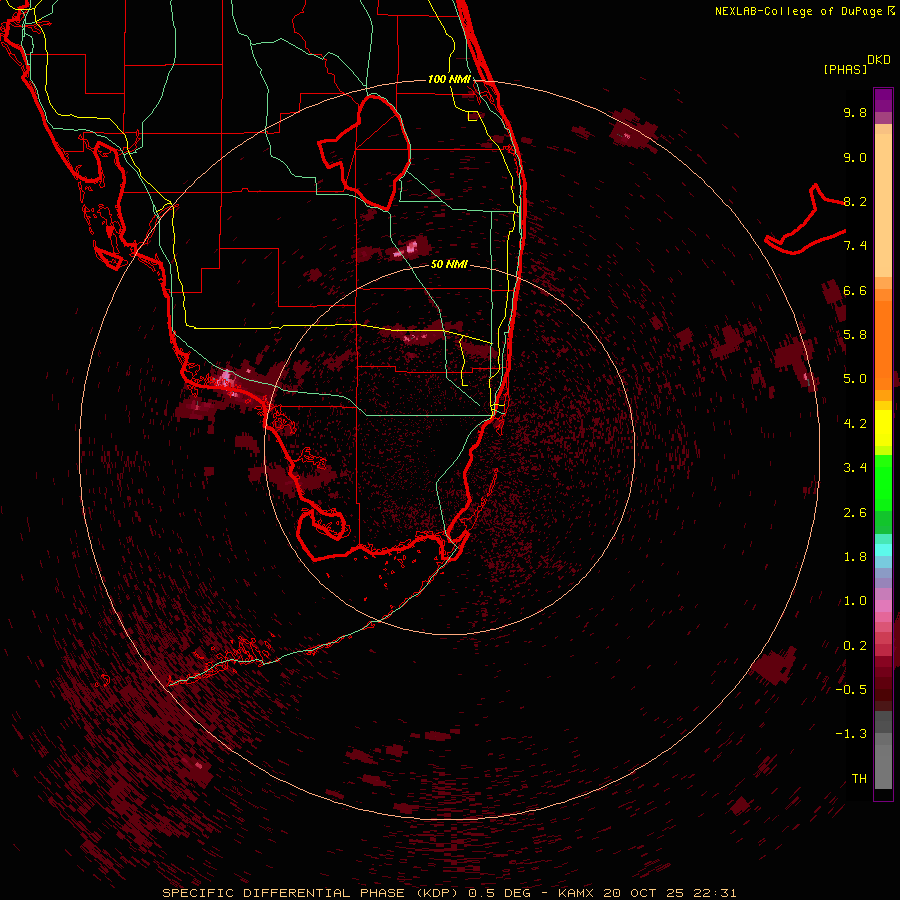The height and width of the screenshot is (900, 900).
Task: Click the 22:31 timestamp in caption
Action: [715, 893]
